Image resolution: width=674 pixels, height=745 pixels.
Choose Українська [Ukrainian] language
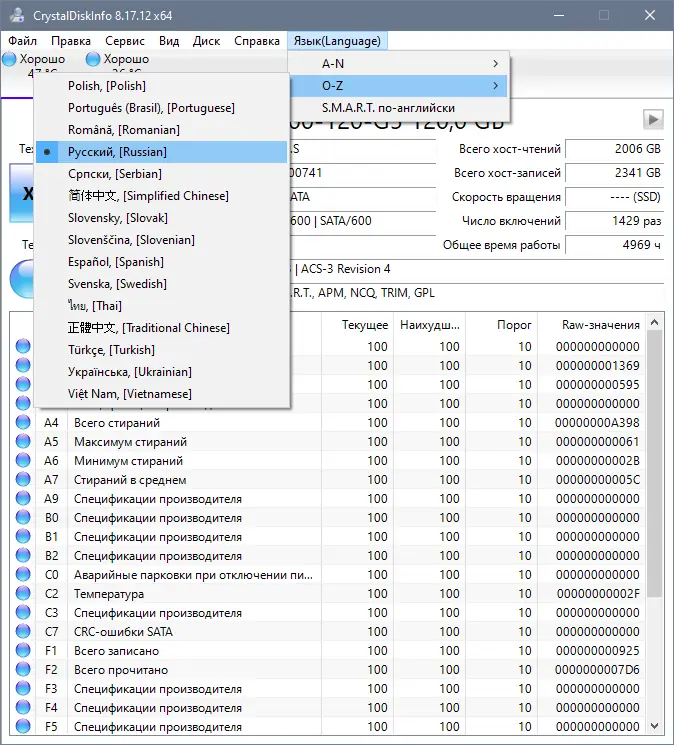161,372
